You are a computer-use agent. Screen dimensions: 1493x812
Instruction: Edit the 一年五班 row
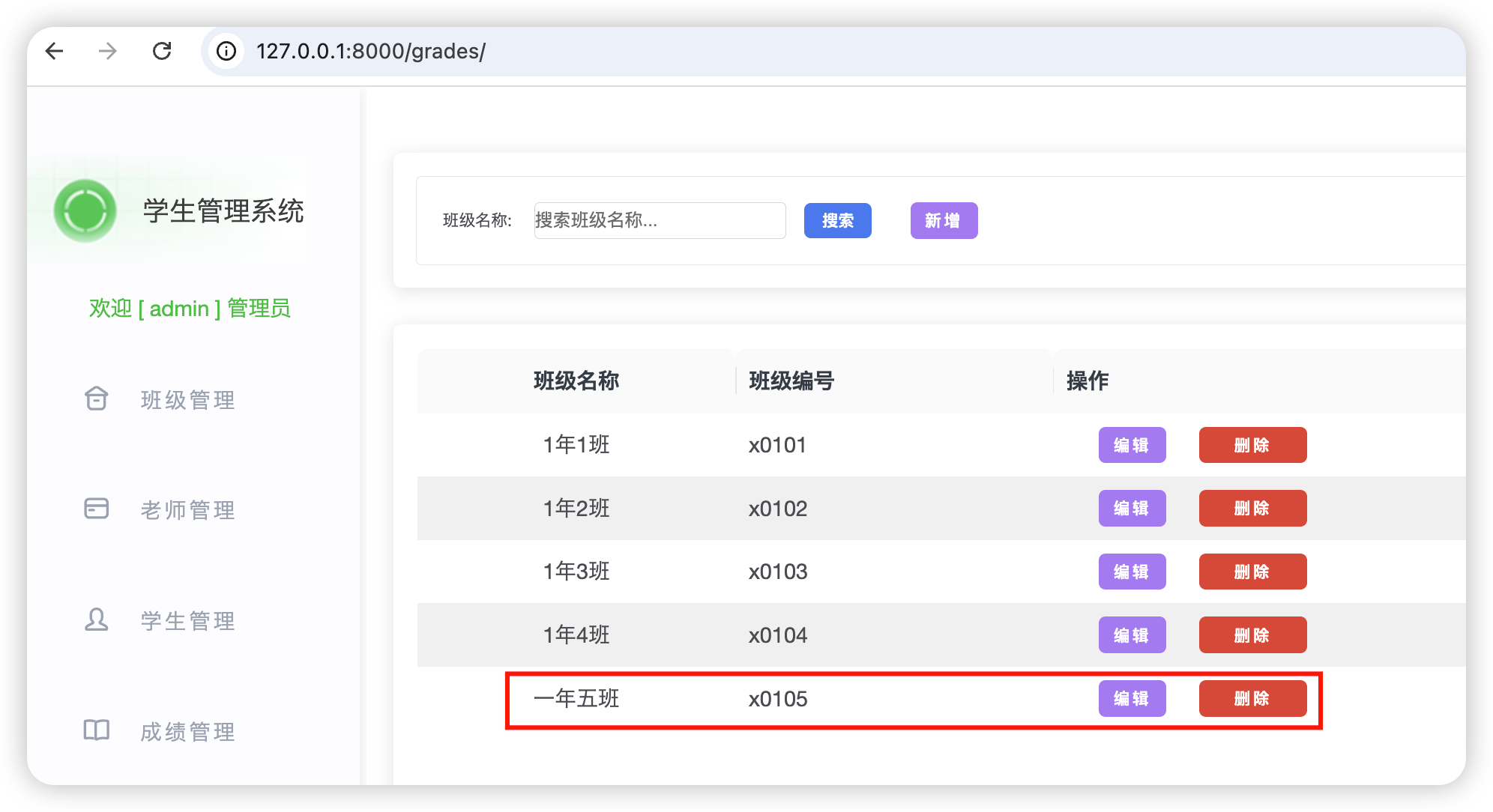(x=1132, y=698)
